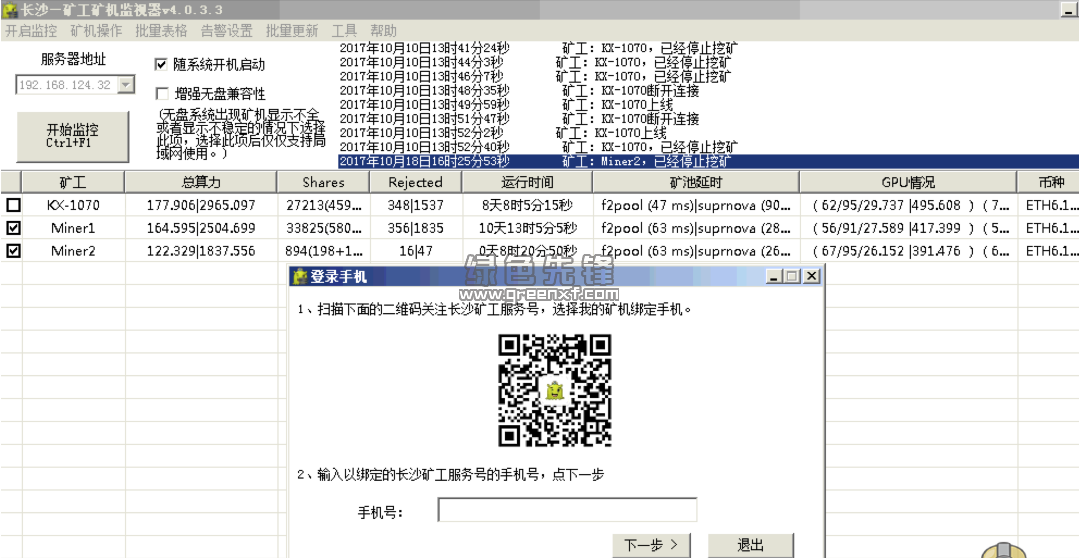Select log entry KX-1070上线 at 13时49分59秒

point(708,105)
